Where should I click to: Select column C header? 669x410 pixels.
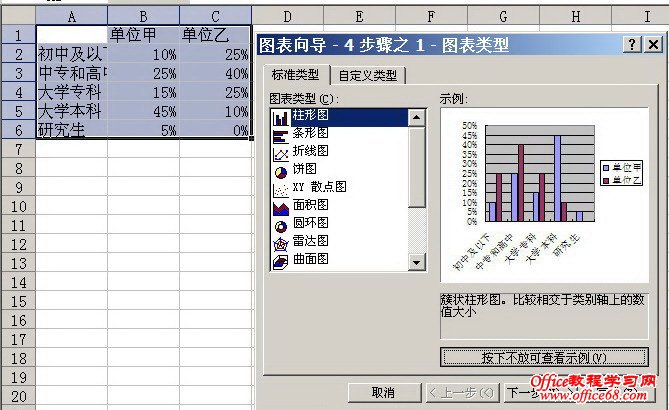(x=215, y=16)
